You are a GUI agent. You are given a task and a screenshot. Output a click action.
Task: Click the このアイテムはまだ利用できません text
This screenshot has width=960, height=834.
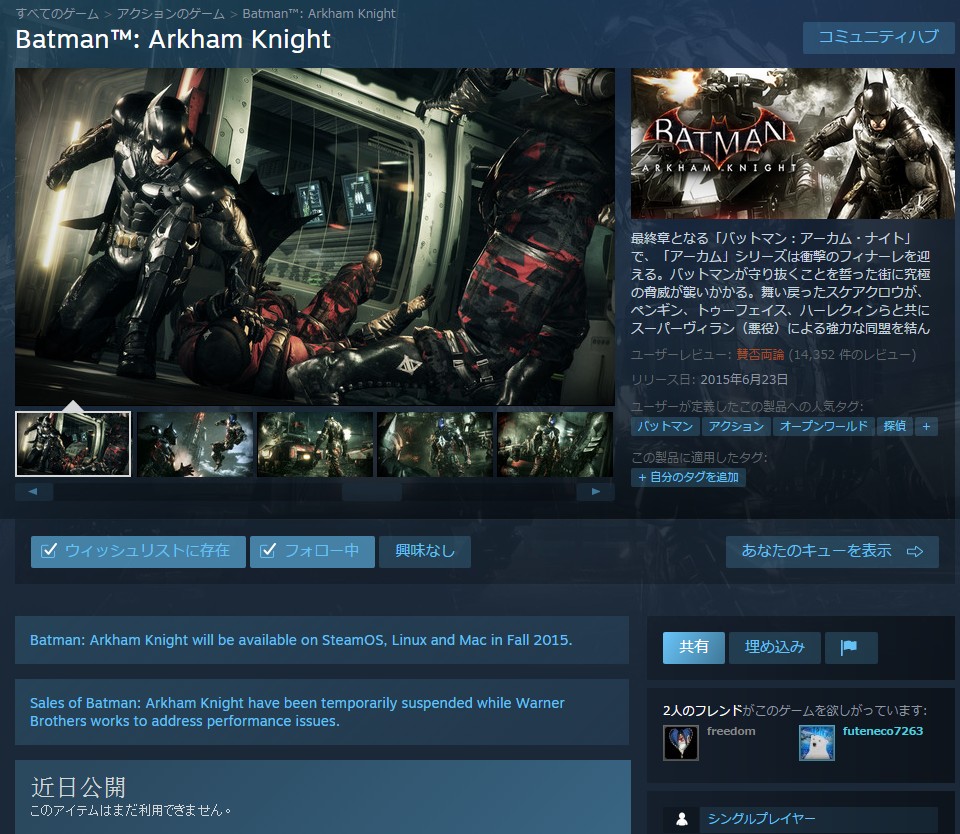(x=130, y=810)
